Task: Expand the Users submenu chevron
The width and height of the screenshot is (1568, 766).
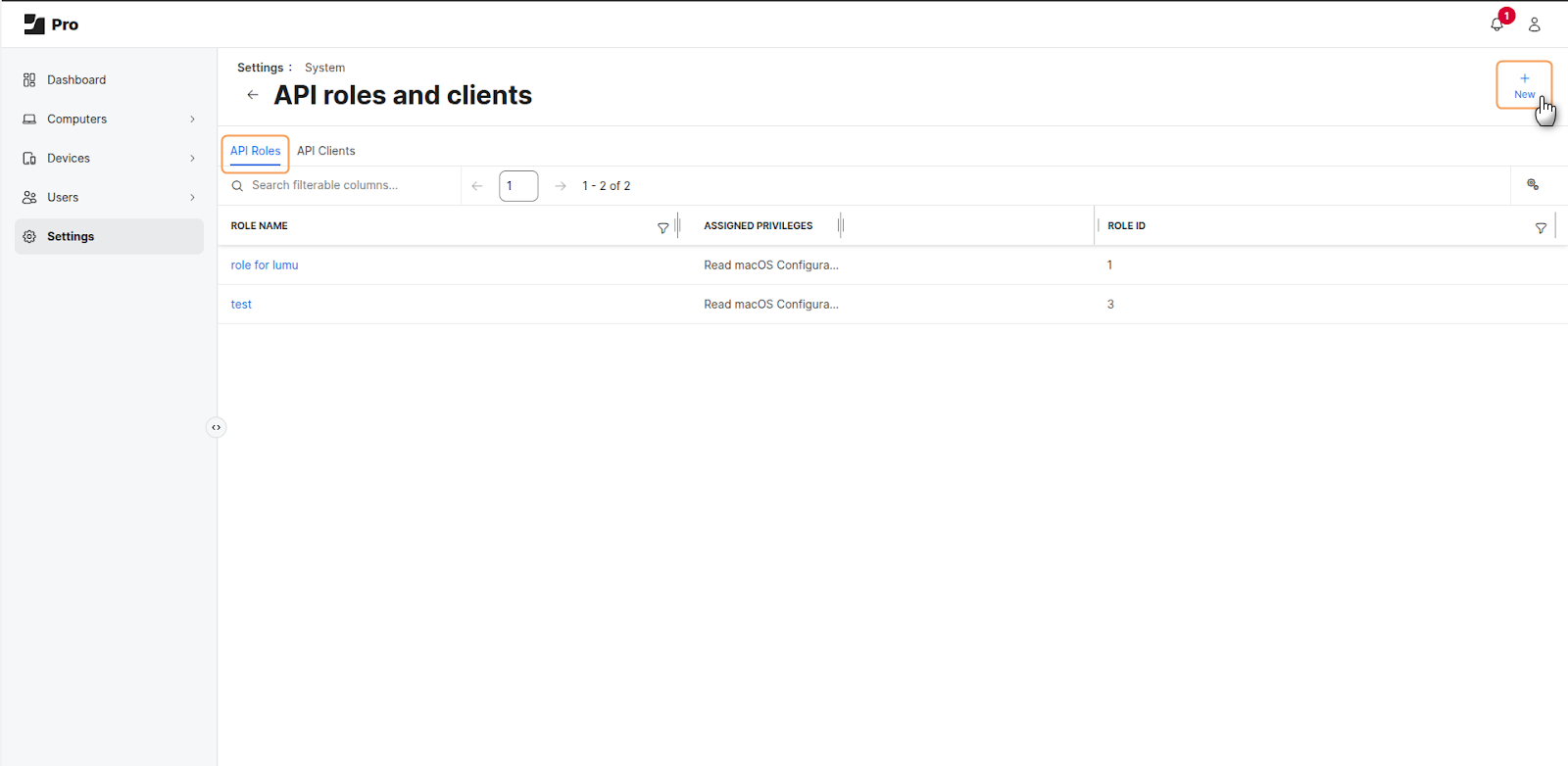Action: [192, 198]
